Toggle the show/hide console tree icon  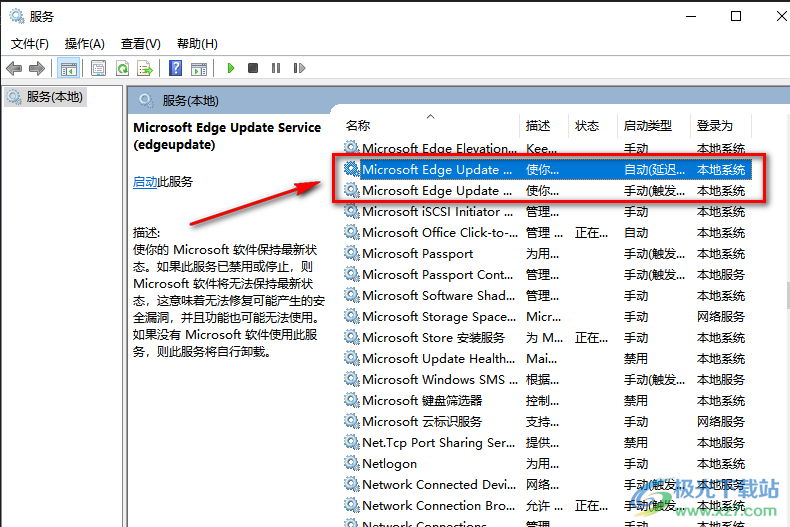(69, 68)
